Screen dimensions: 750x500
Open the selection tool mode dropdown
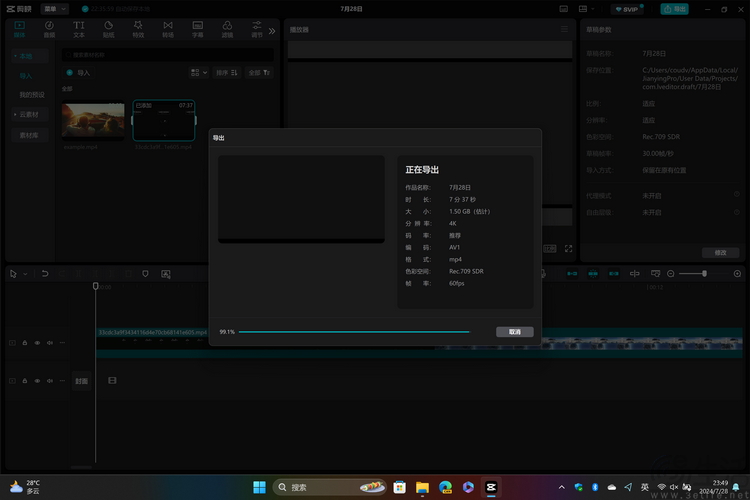point(25,274)
